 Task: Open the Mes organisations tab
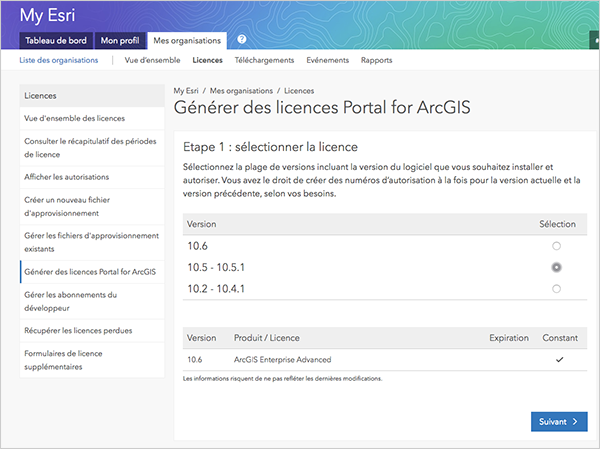pyautogui.click(x=188, y=41)
